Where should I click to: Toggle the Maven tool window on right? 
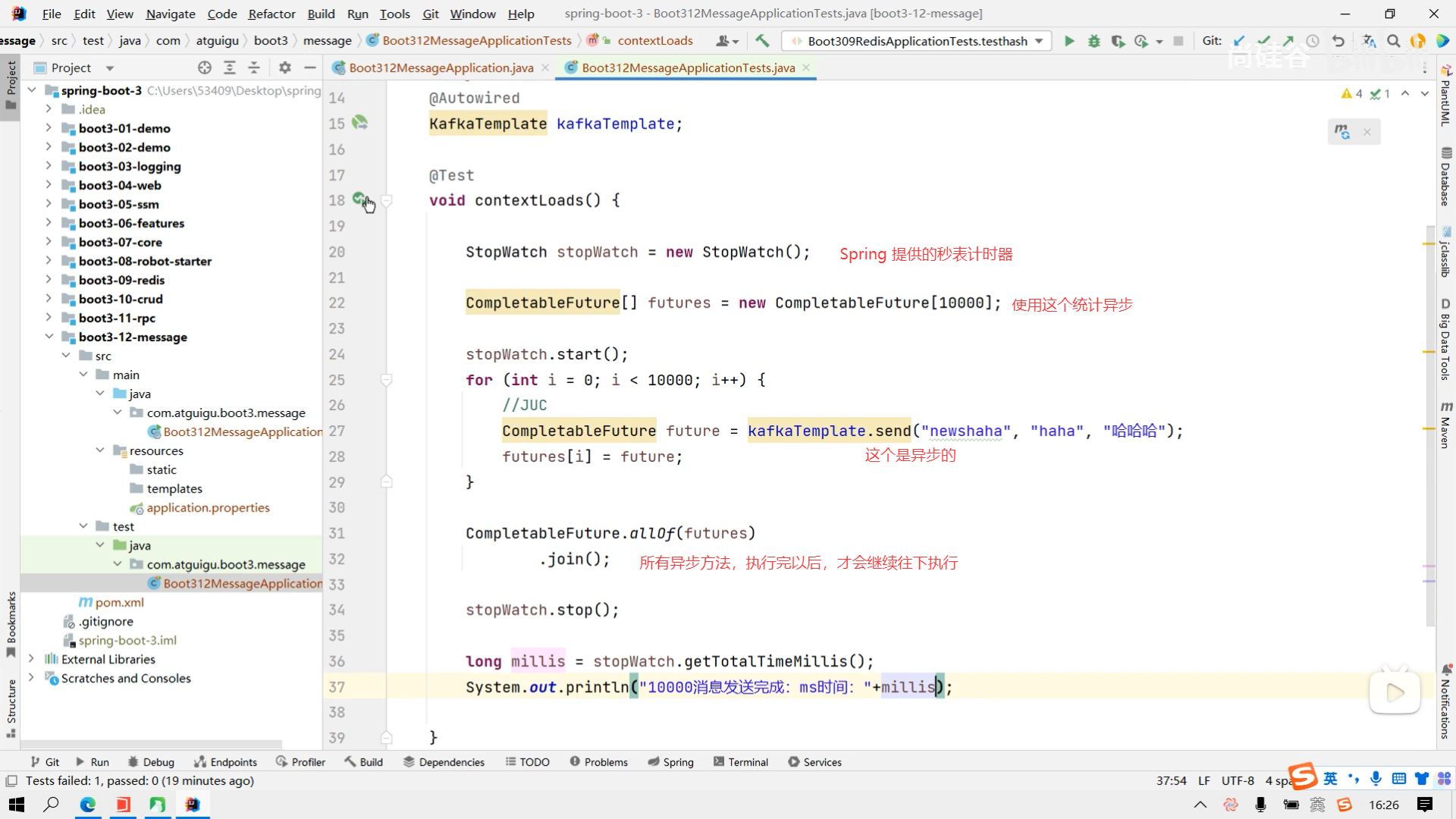[x=1445, y=425]
